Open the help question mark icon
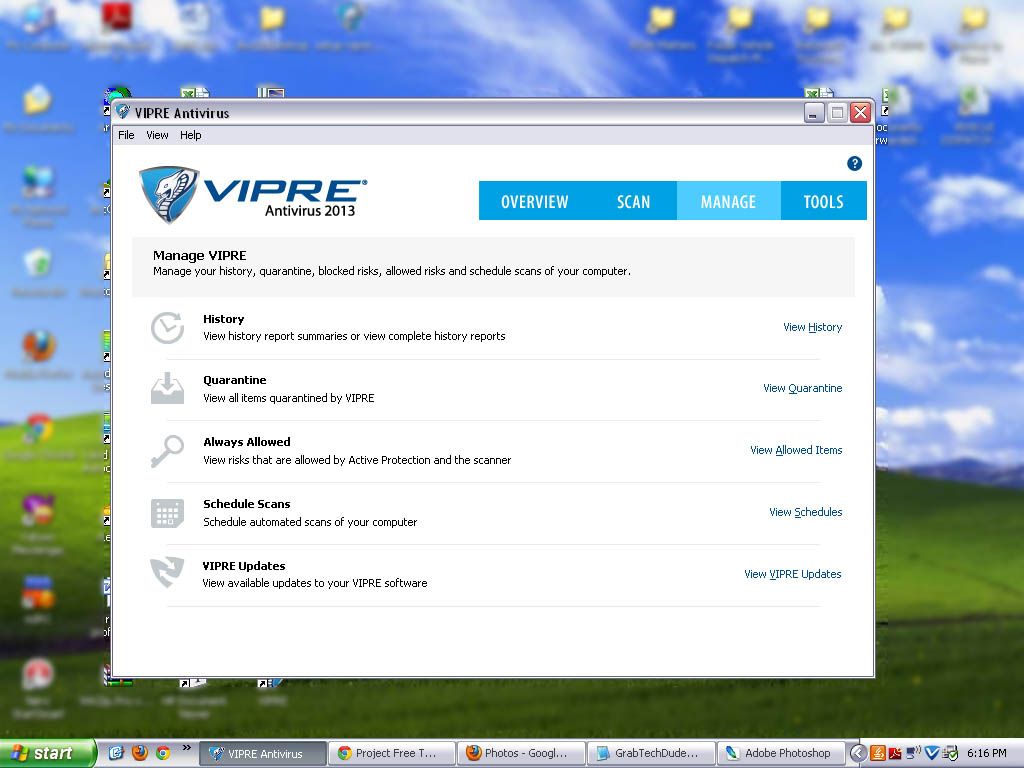Screen dimensions: 1024x768 (x=854, y=163)
